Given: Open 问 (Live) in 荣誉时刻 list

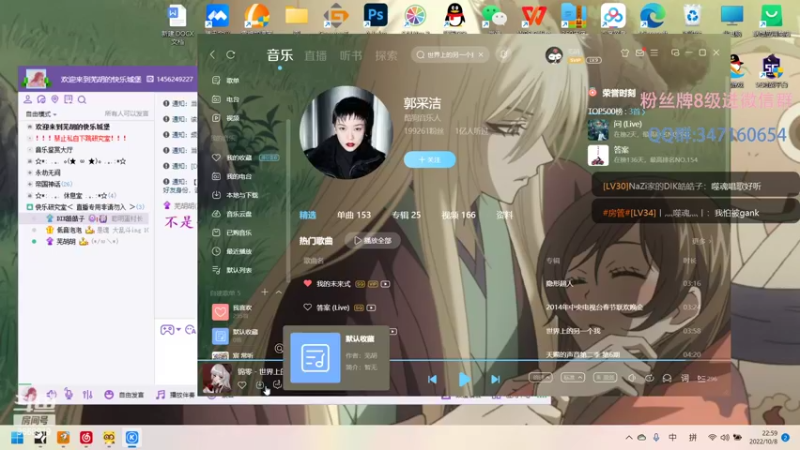Looking at the screenshot, I should coord(628,124).
